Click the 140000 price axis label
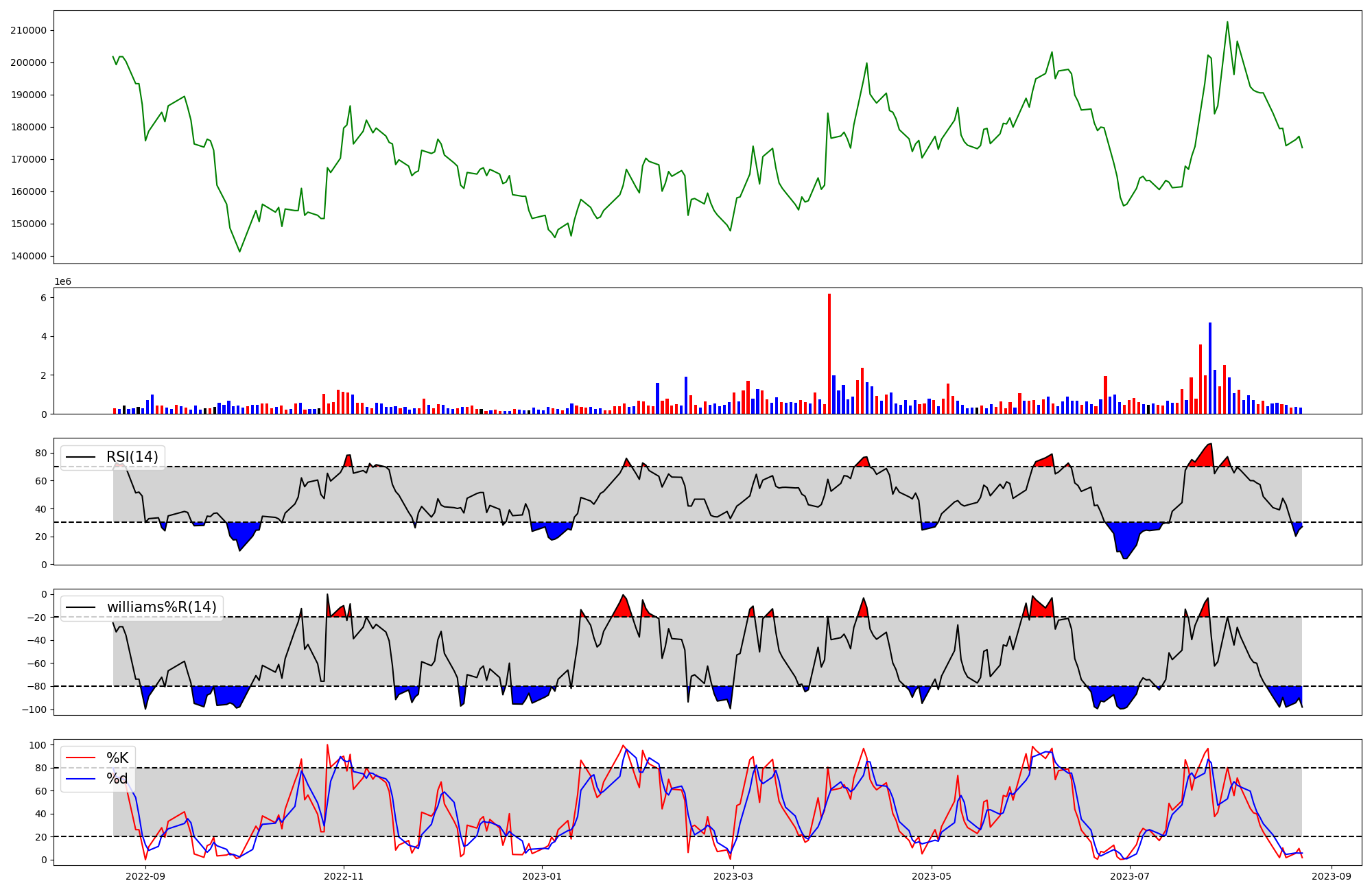This screenshot has width=1372, height=892. pyautogui.click(x=28, y=256)
